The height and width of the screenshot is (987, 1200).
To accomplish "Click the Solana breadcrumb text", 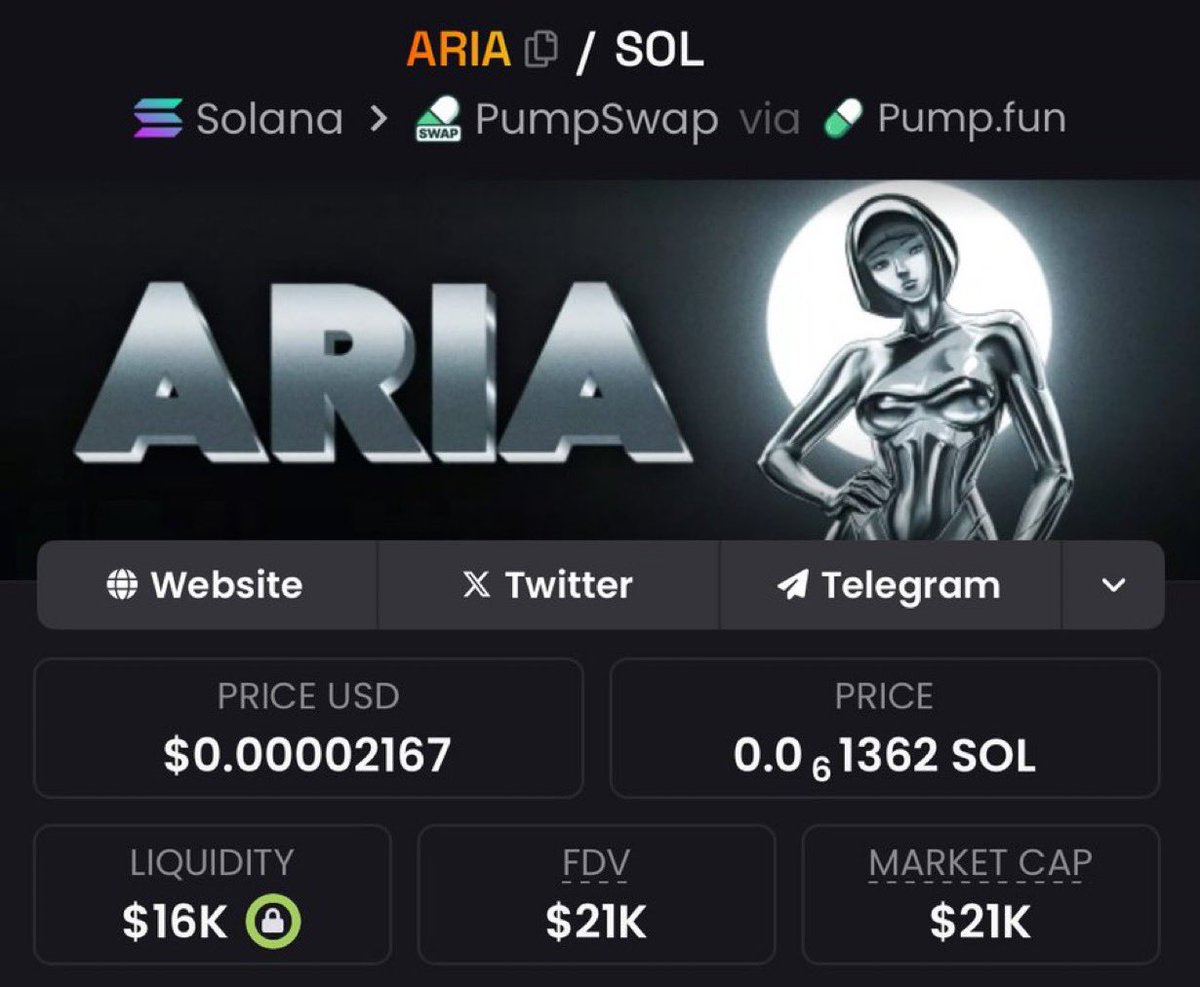I will coord(269,120).
